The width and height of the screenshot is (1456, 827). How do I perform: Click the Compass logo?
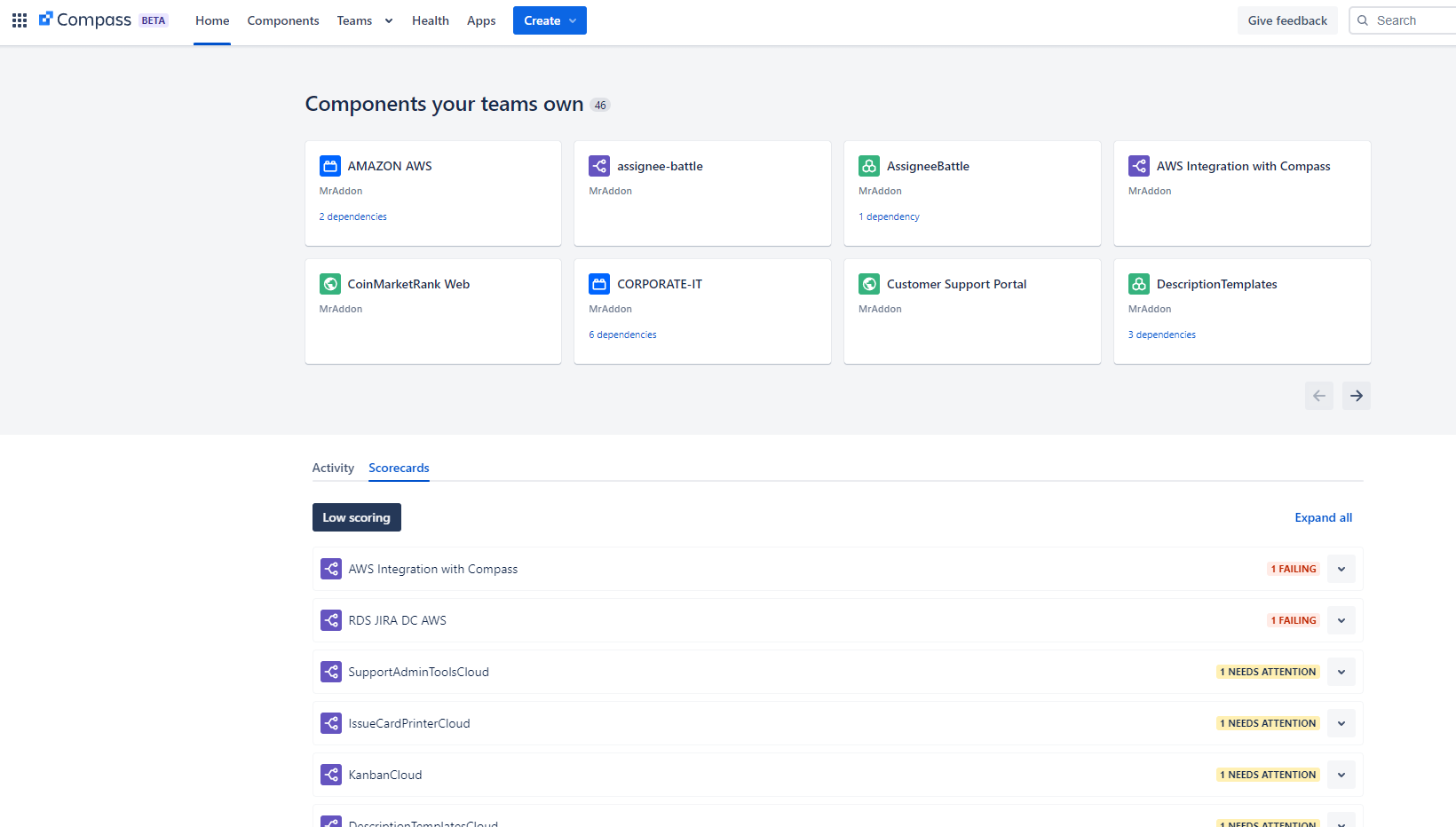click(x=85, y=20)
